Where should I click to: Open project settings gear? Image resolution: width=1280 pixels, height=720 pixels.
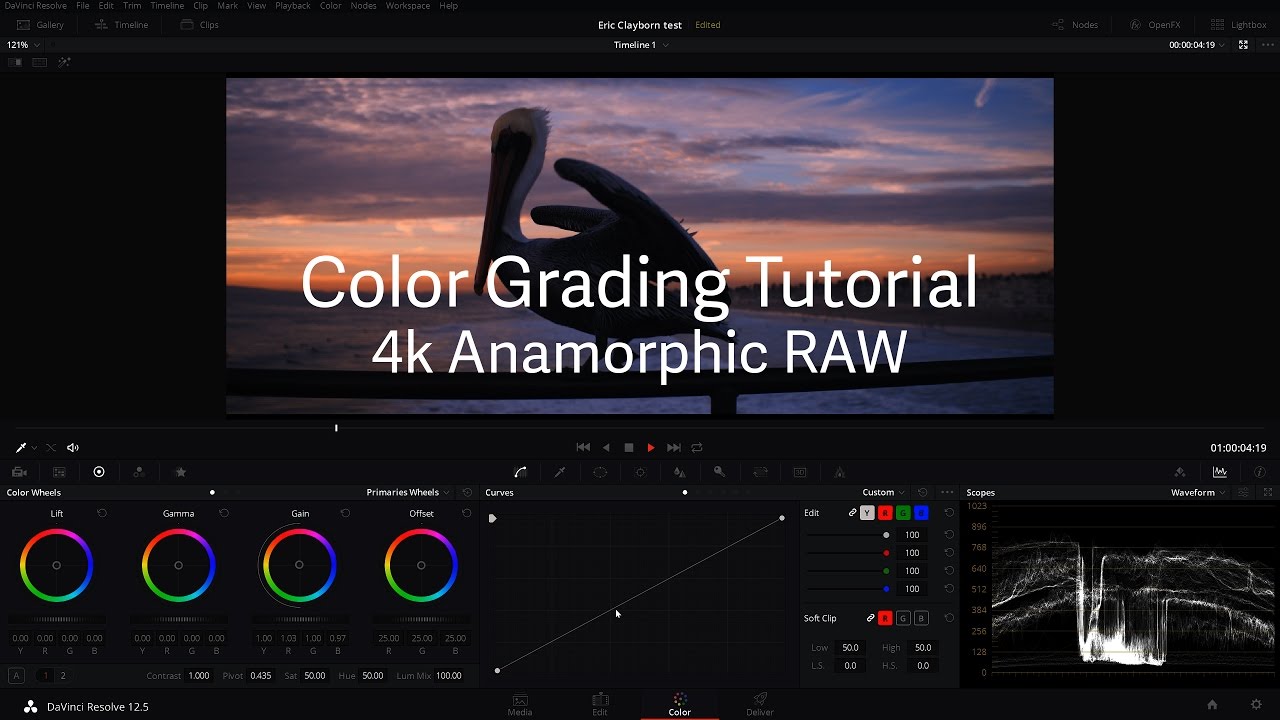pyautogui.click(x=1257, y=705)
